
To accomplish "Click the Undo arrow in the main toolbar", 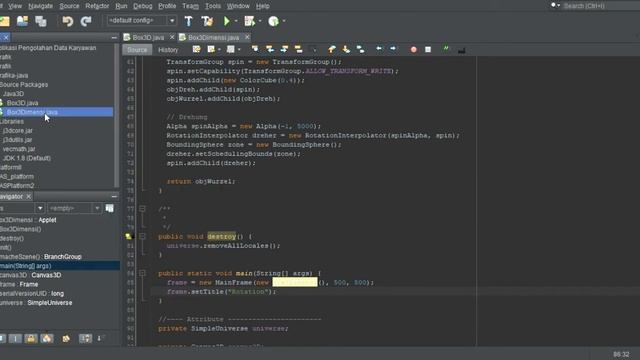I will 68,21.
